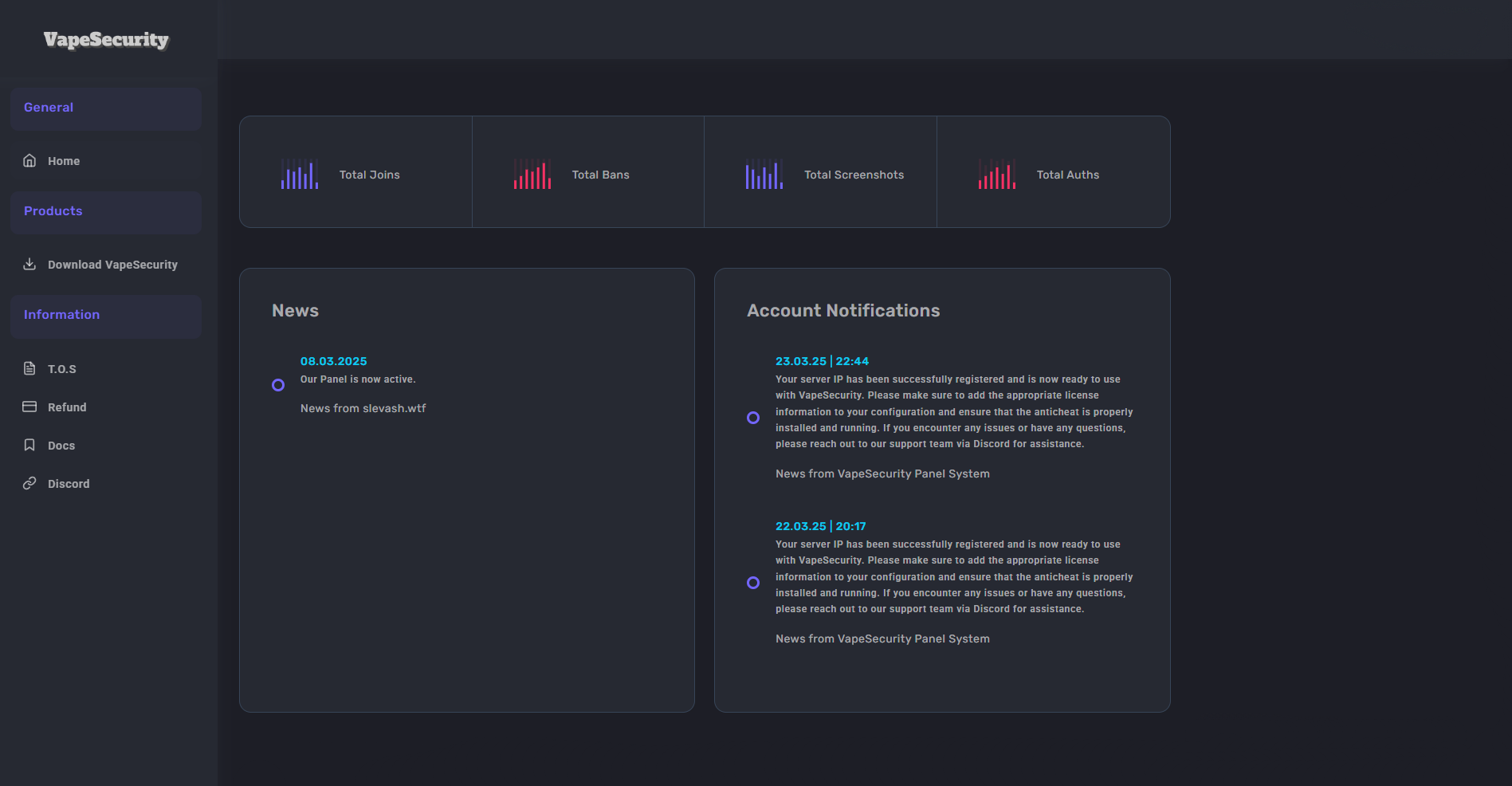Click the 22.03.25 | 20:17 timestamp
The image size is (1512, 786).
pos(821,526)
